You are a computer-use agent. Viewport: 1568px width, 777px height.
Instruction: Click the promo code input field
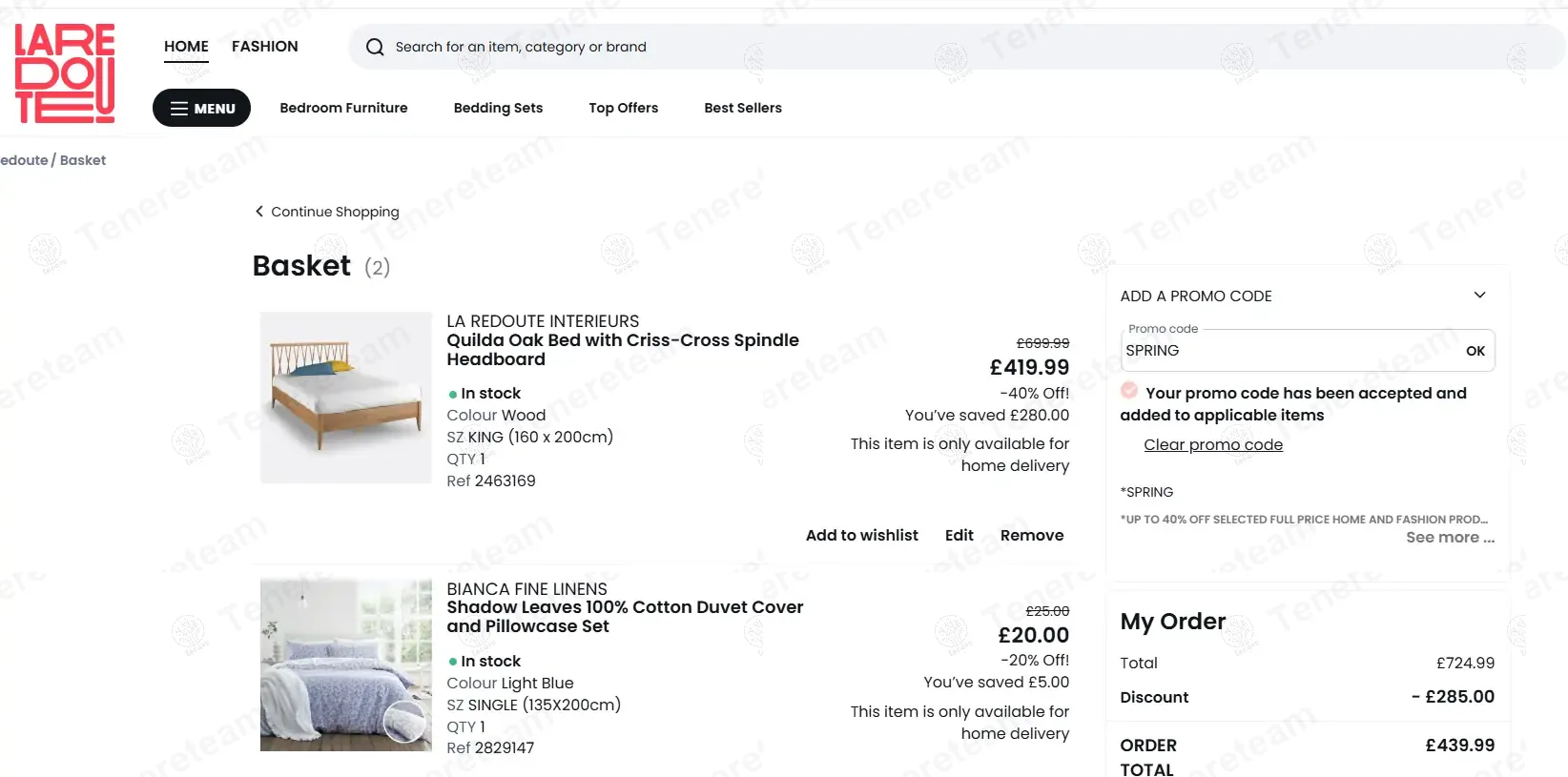coord(1288,351)
